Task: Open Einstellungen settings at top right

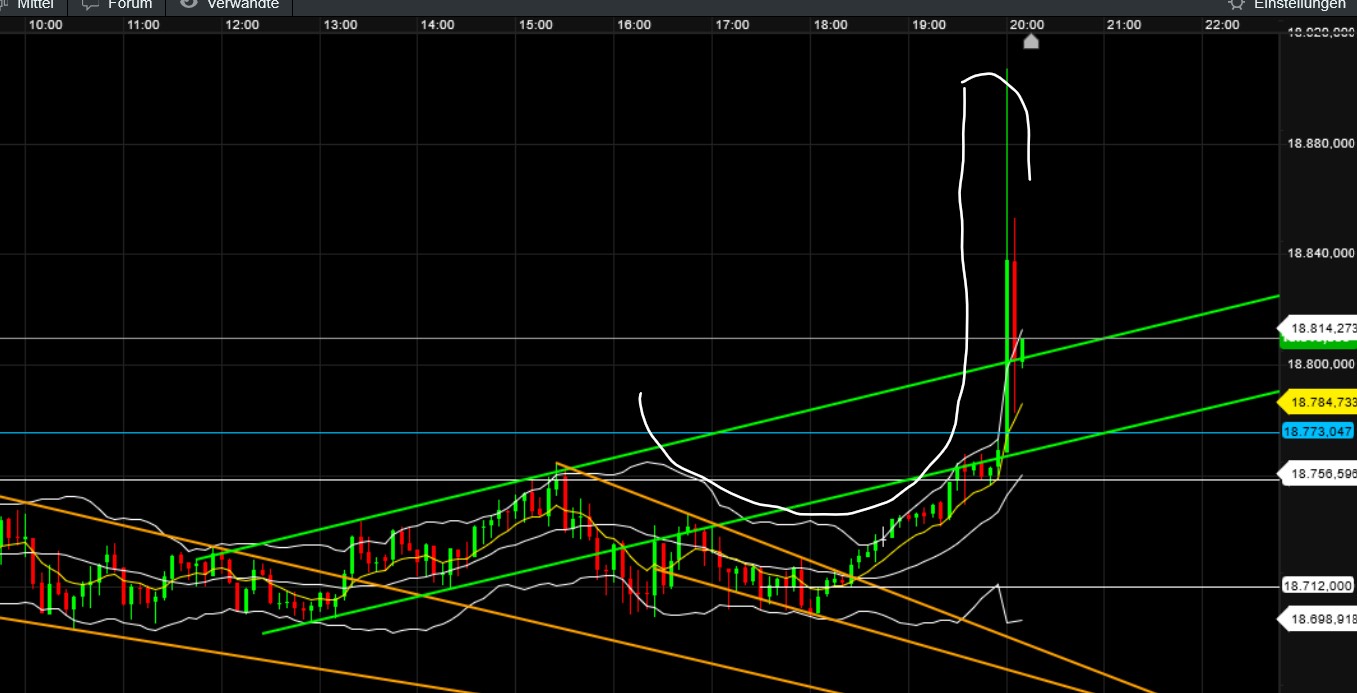Action: [1288, 4]
